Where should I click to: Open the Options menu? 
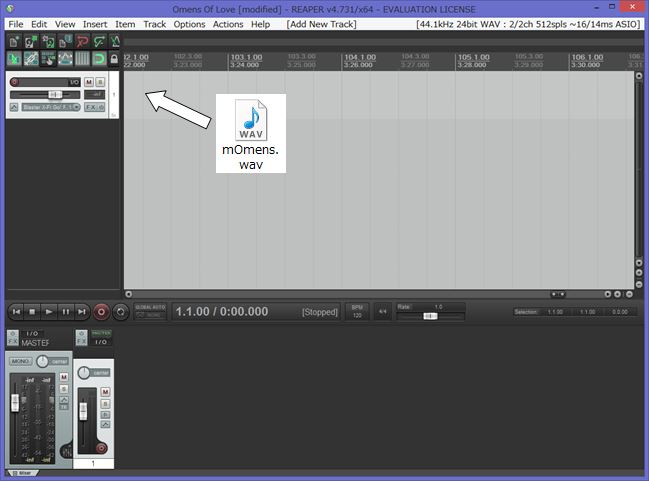point(189,23)
